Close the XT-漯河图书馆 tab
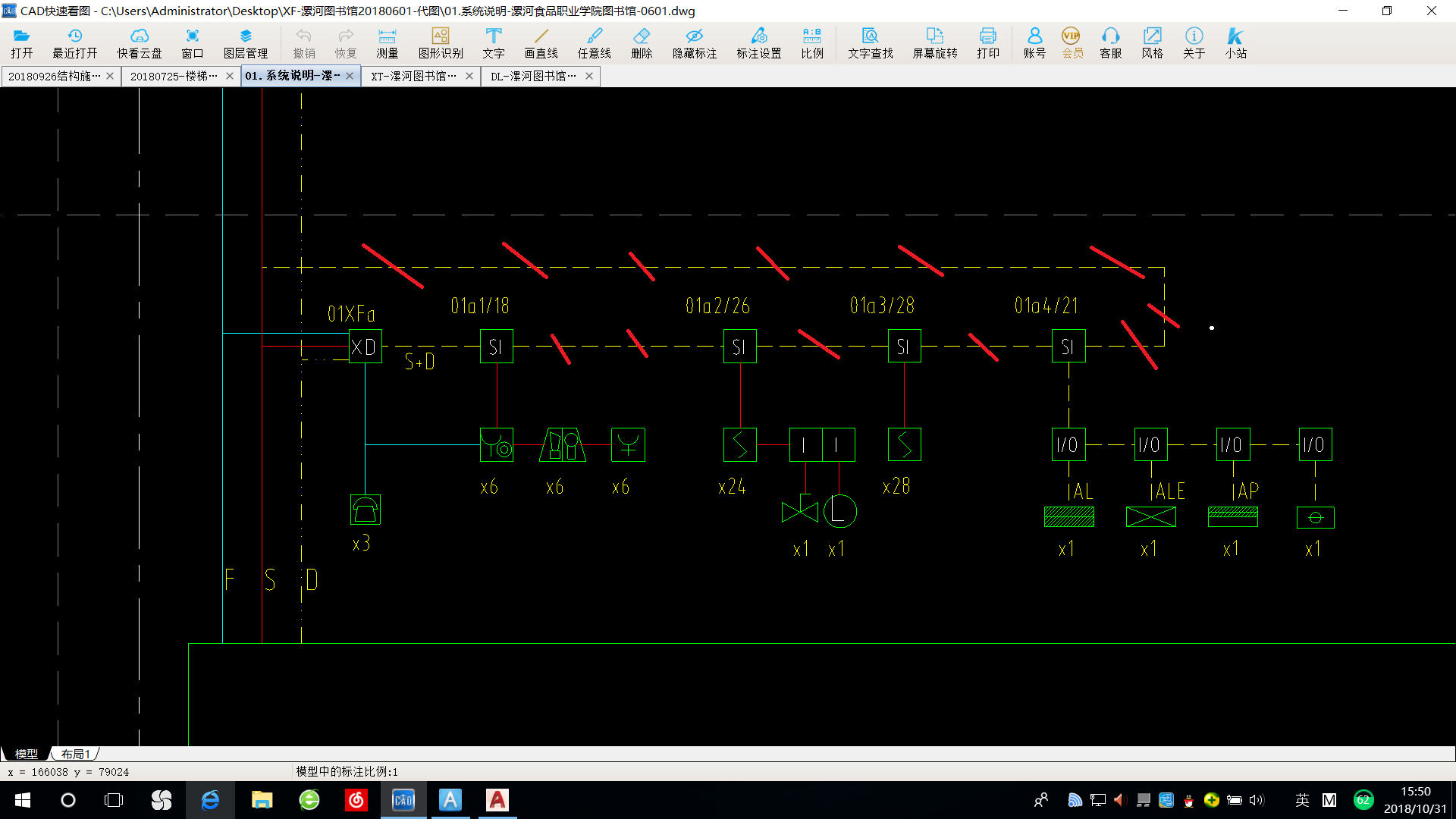The image size is (1456, 819). (469, 76)
